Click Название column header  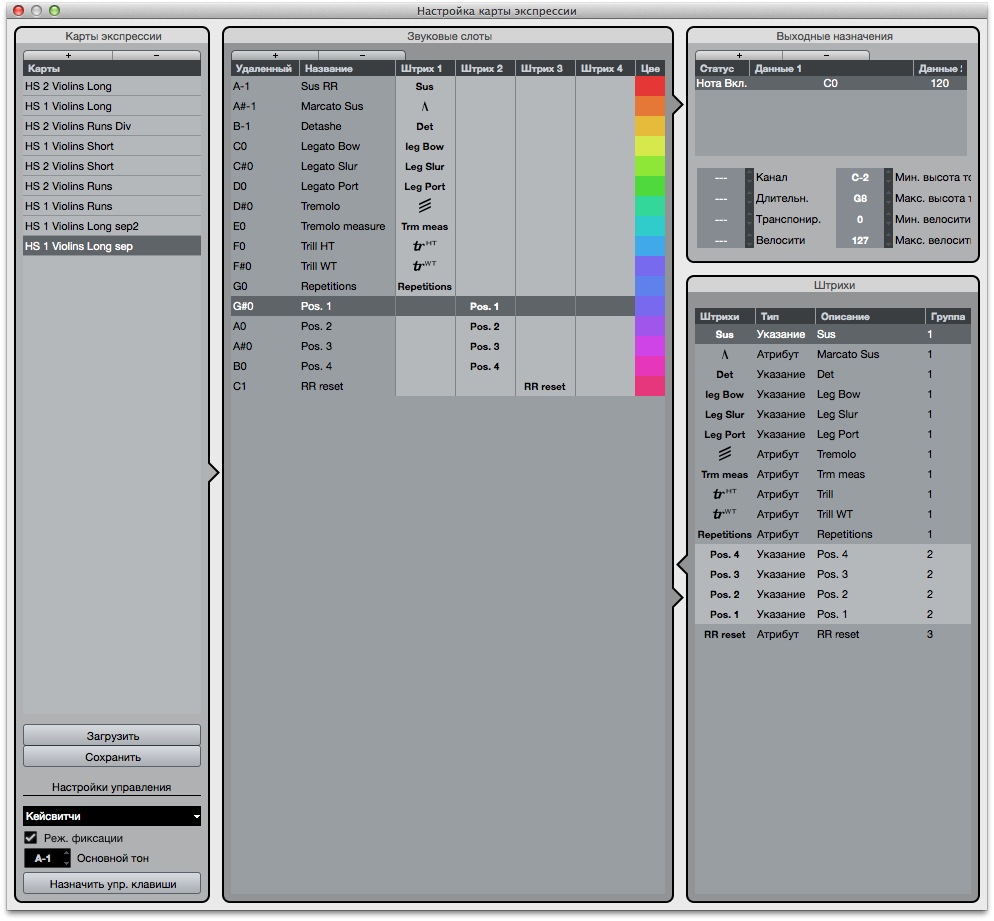(x=347, y=68)
